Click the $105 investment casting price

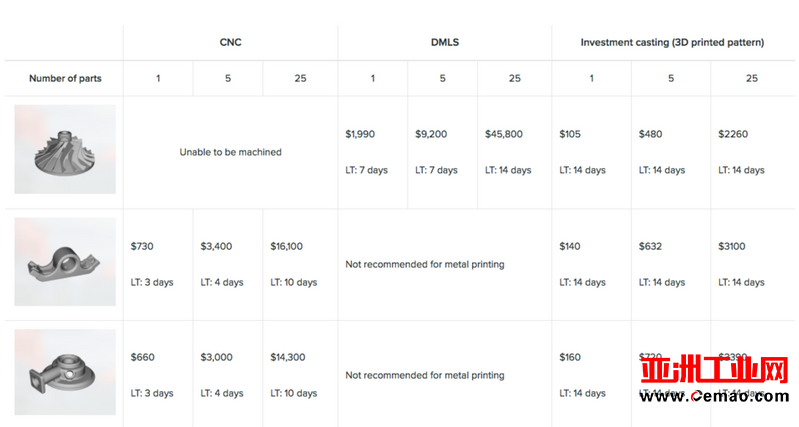click(x=570, y=134)
